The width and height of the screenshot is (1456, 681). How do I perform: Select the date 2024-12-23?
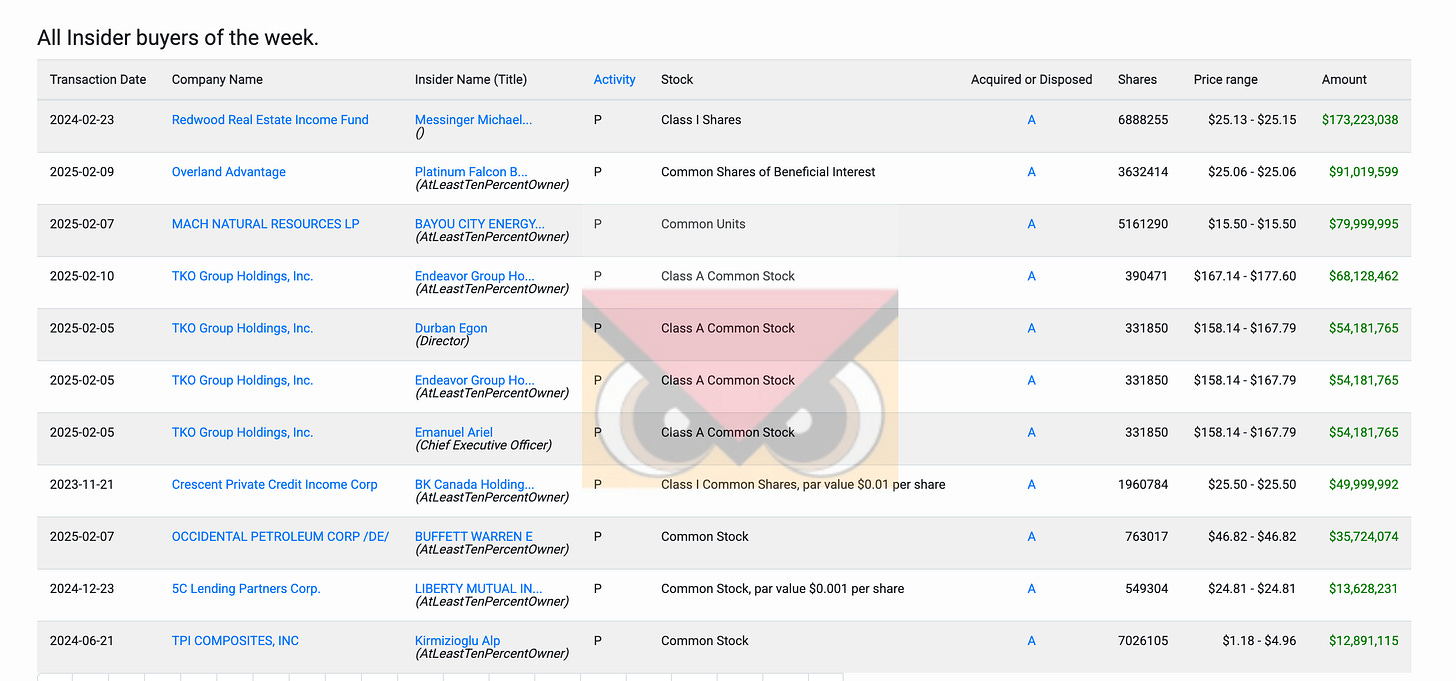82,587
